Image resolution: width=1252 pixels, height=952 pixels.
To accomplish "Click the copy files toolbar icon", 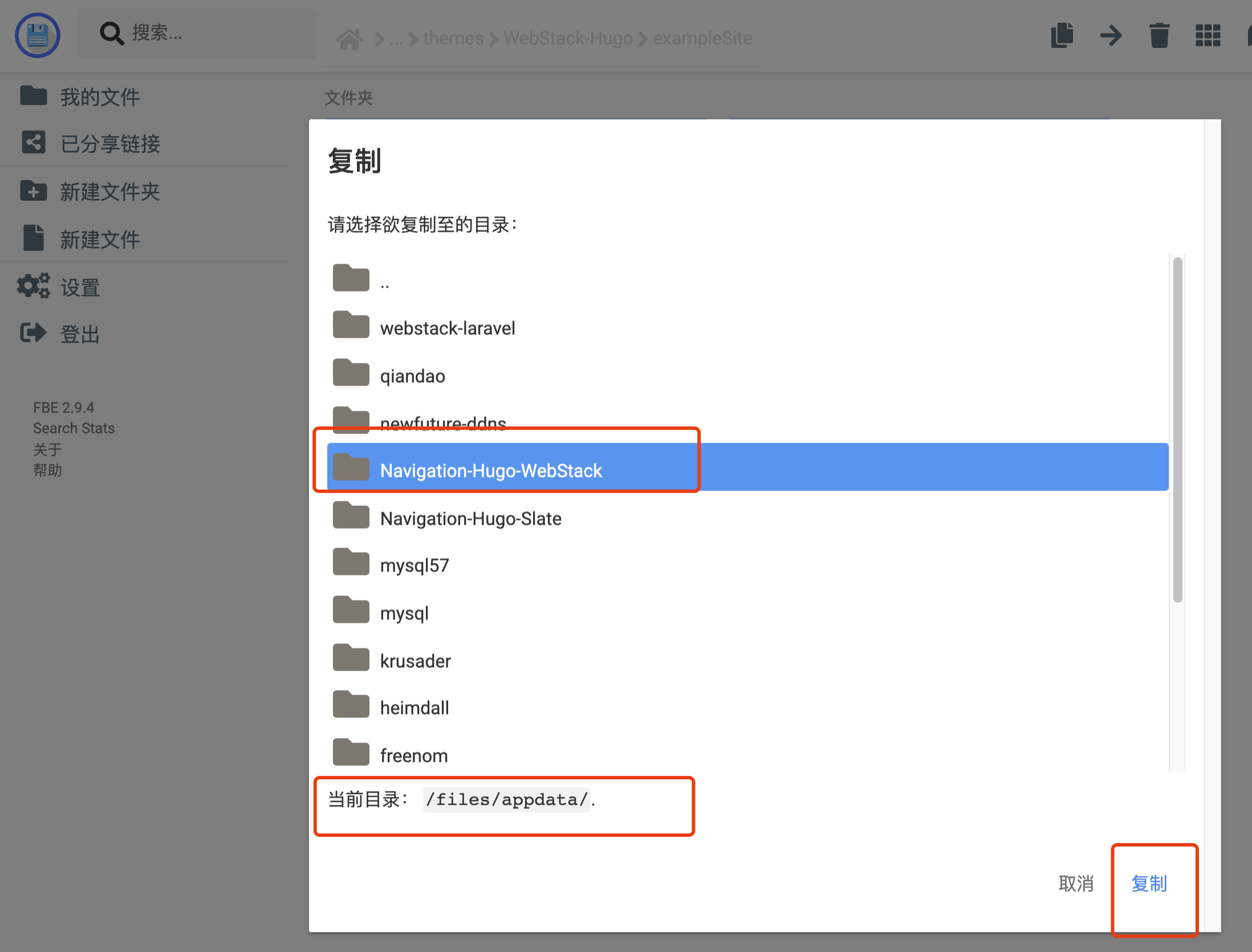I will [1062, 35].
